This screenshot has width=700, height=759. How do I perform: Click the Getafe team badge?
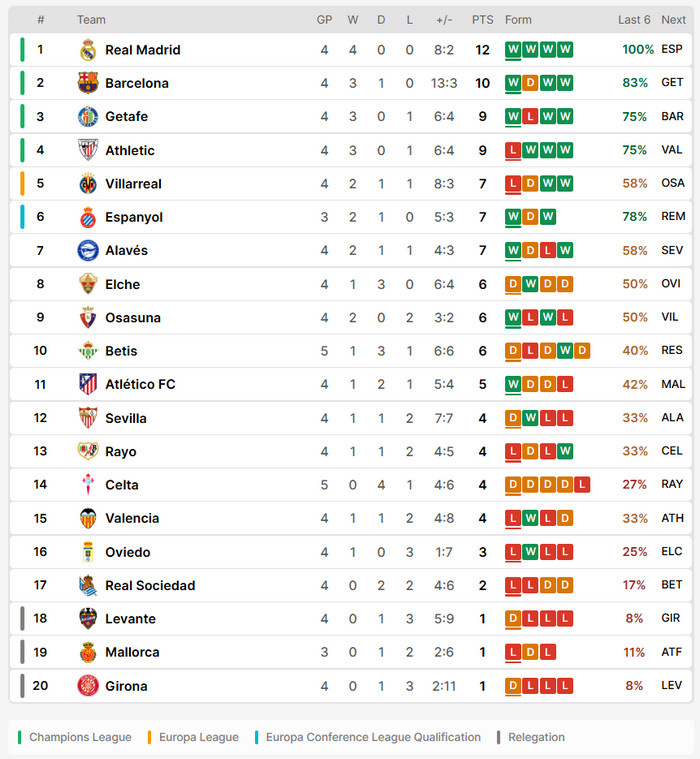click(88, 117)
